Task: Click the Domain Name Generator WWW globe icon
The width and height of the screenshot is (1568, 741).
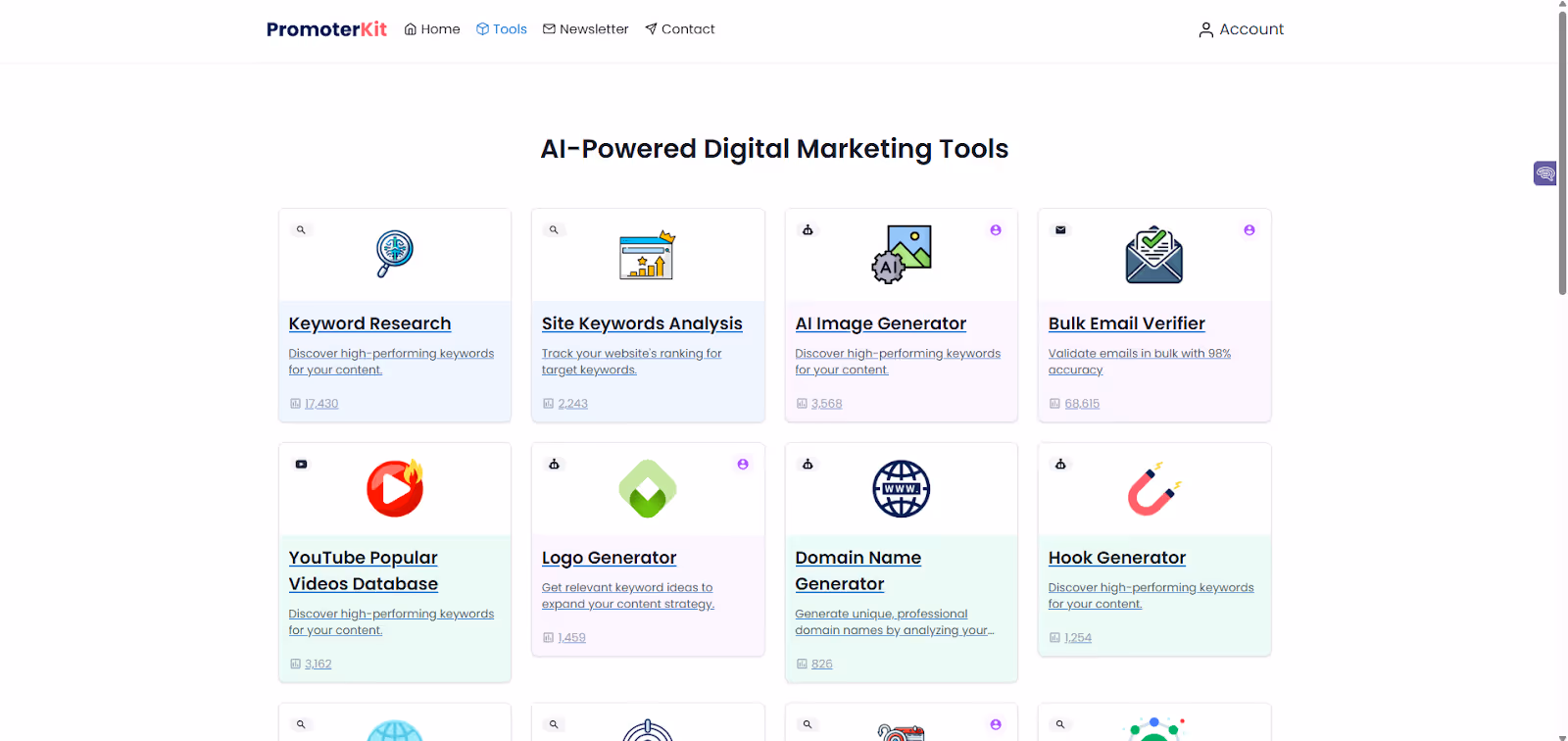Action: coord(902,488)
